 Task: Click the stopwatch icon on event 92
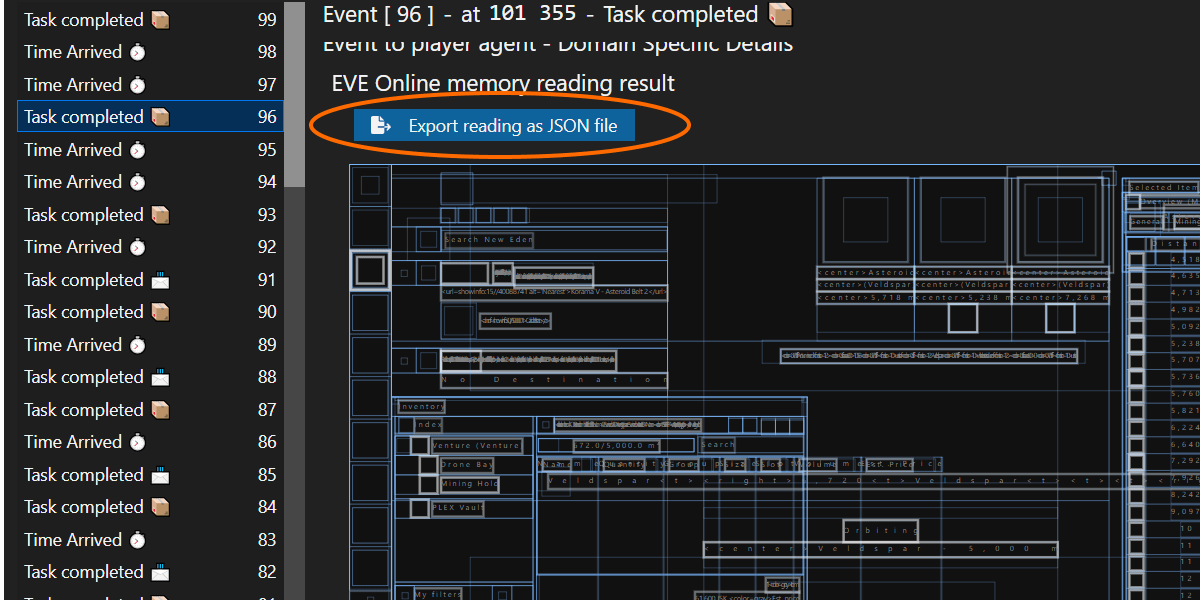[x=138, y=247]
